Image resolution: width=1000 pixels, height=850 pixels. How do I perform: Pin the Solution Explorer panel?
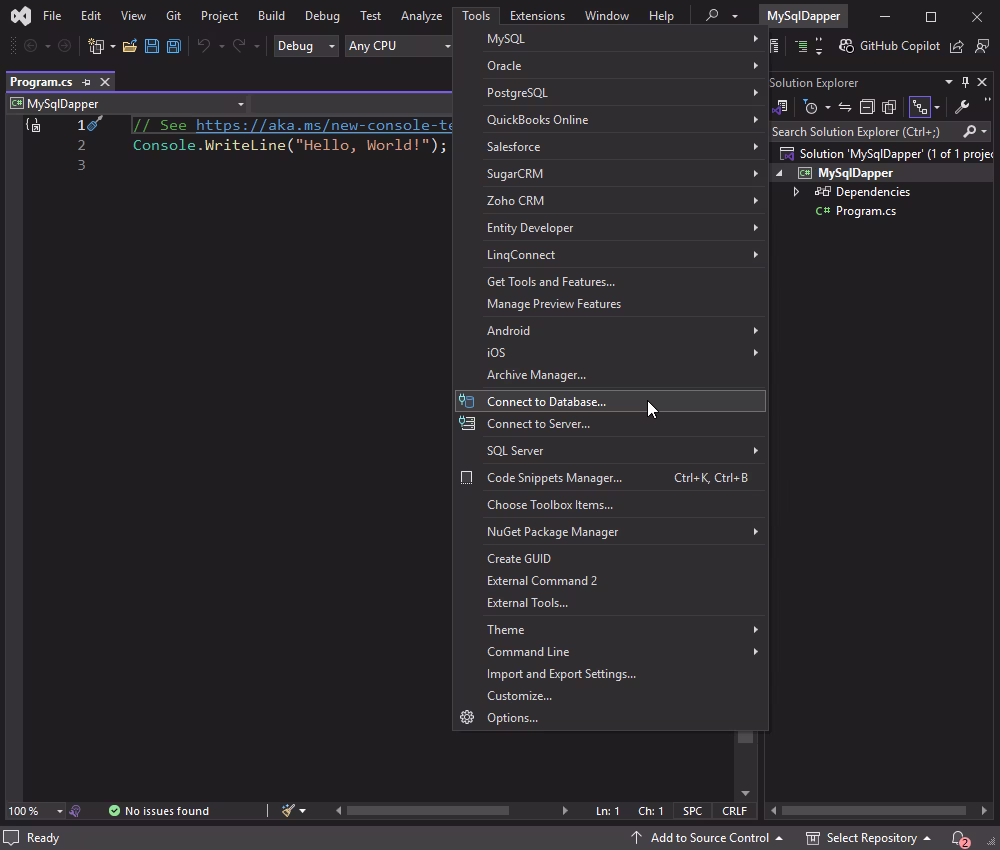point(967,82)
